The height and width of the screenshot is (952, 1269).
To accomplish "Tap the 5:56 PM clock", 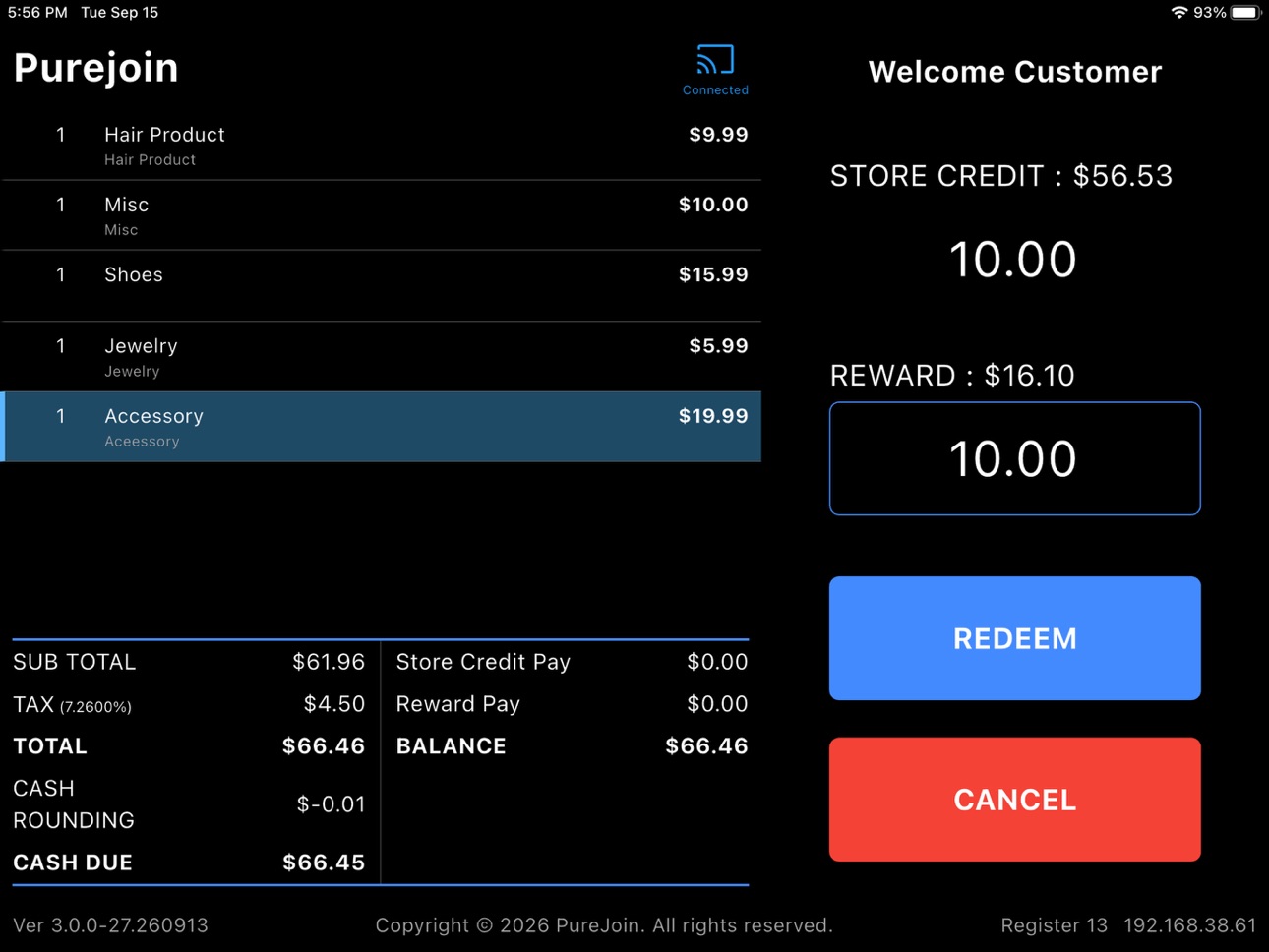I will coord(37,13).
